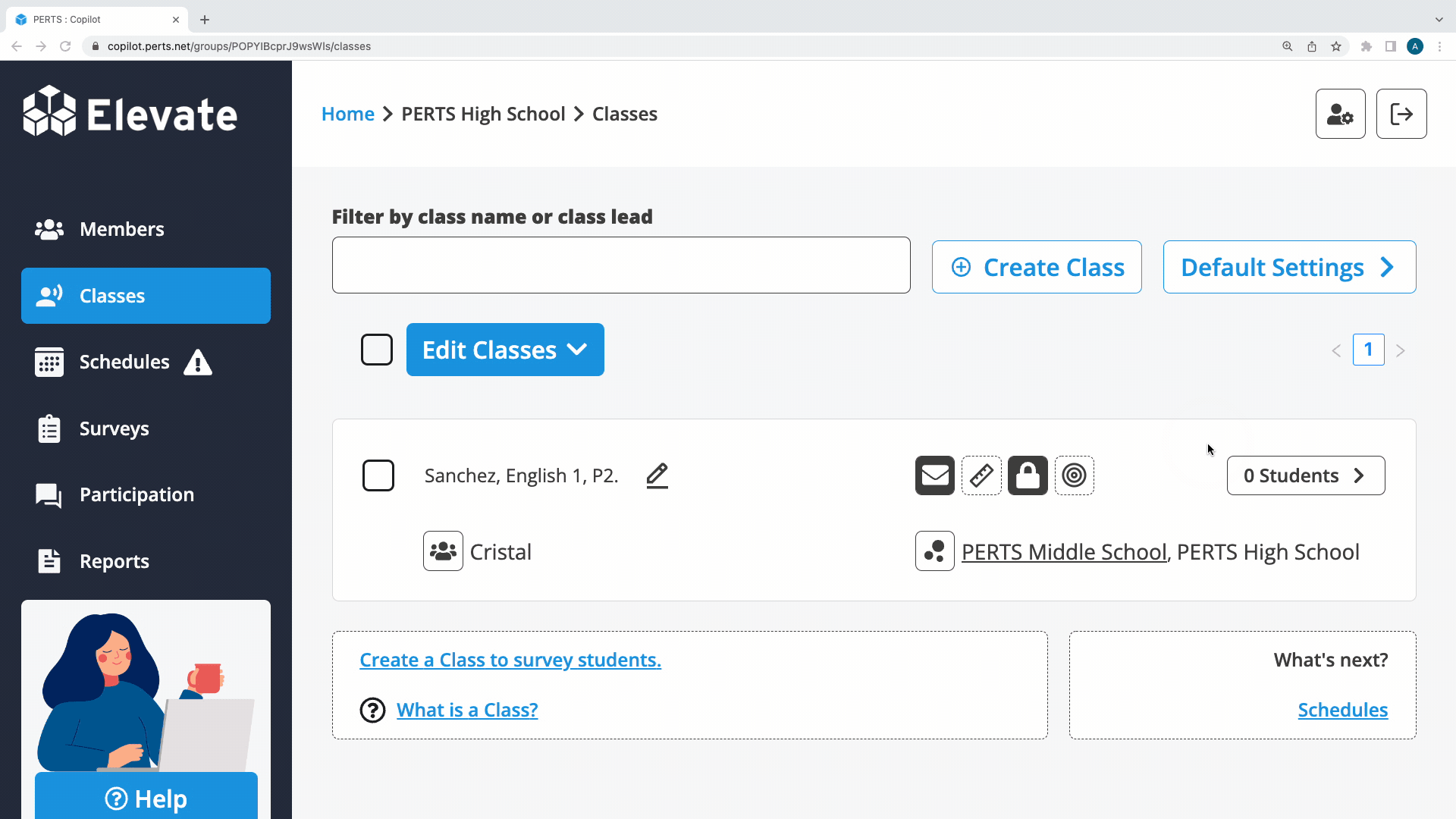This screenshot has height=819, width=1456.
Task: Click the pencil edit icon next to class name
Action: pyautogui.click(x=657, y=475)
